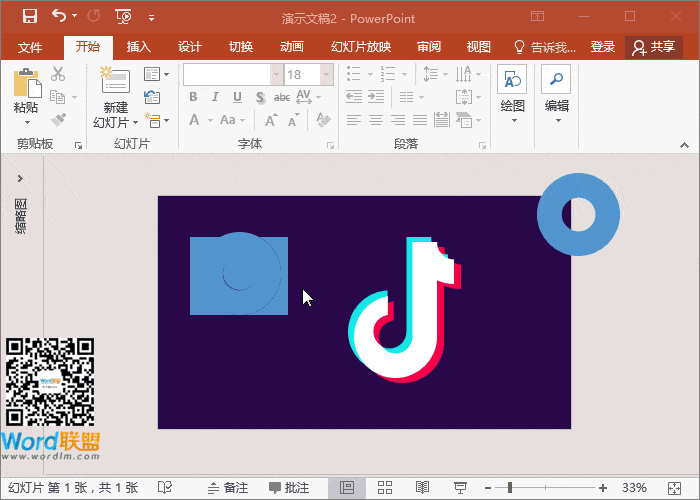Adjust the zoom slider handle
Screen dimensions: 700x500
point(510,488)
